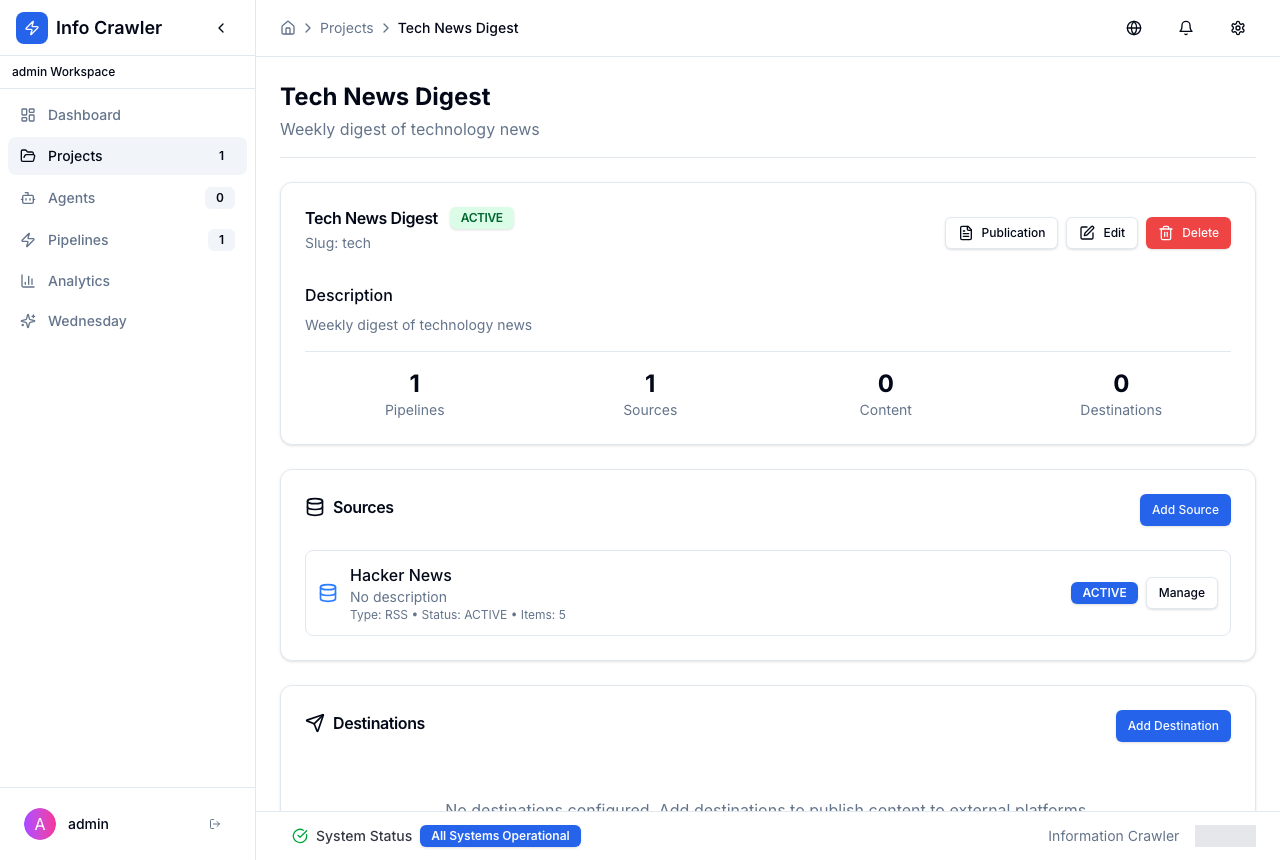The image size is (1280, 860).
Task: Delete the Tech News Digest project
Action: [x=1188, y=233]
